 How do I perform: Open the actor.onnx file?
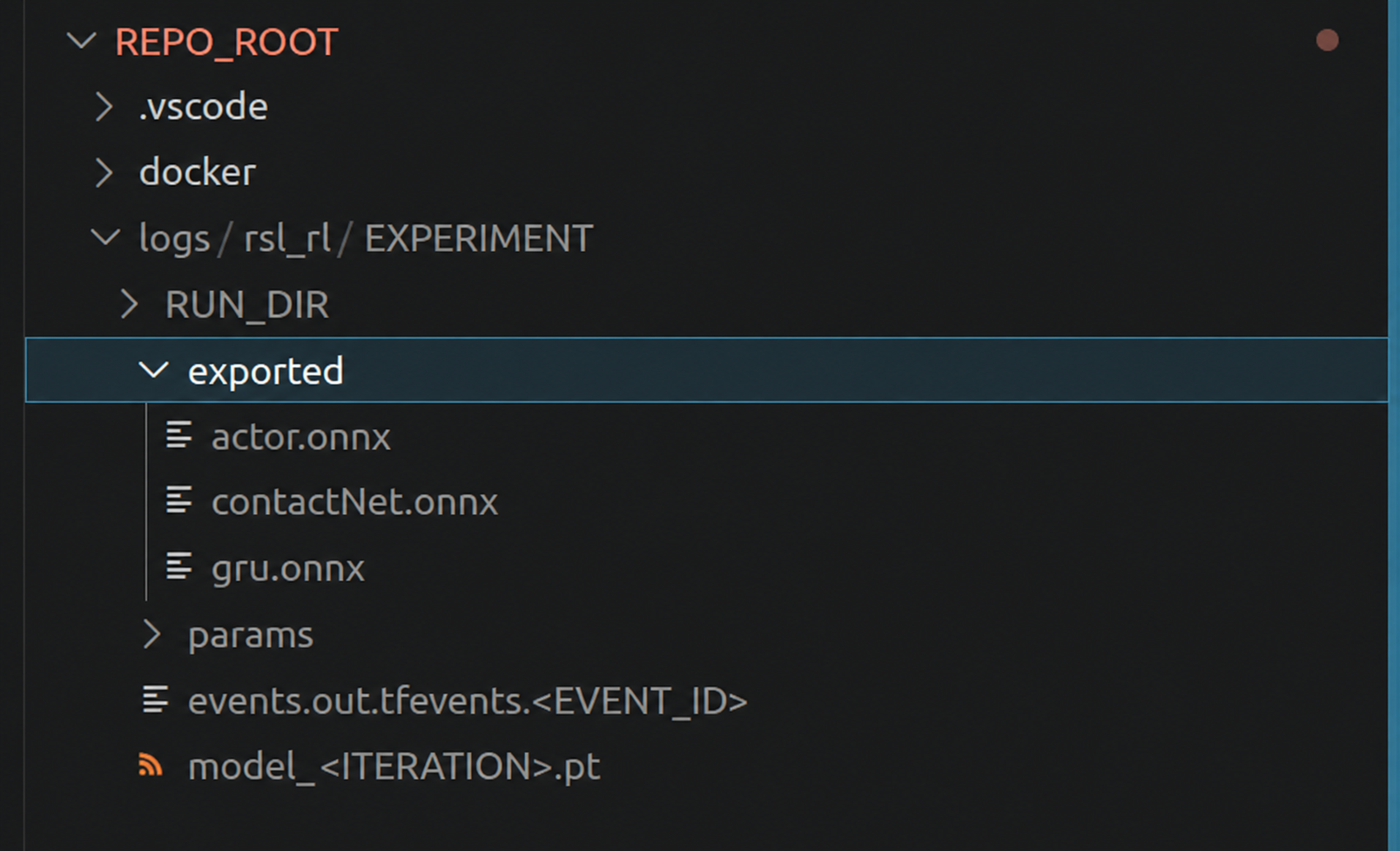pyautogui.click(x=300, y=437)
